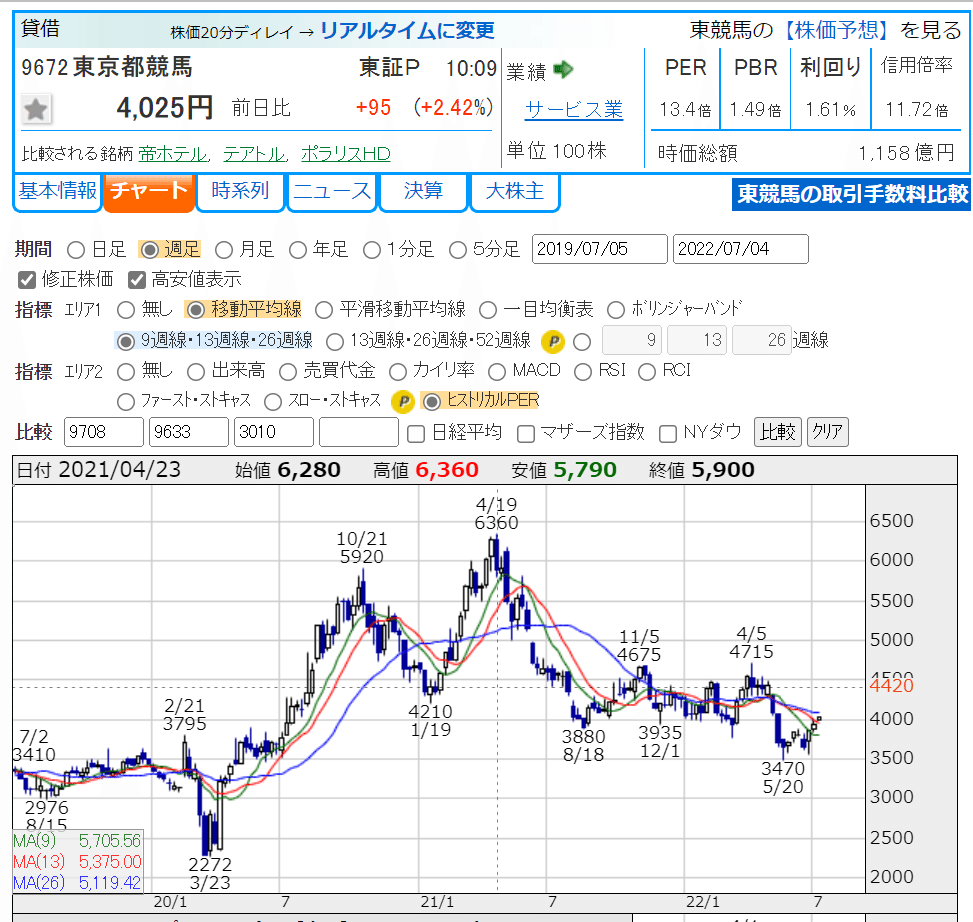Enable NYダウ comparison checkbox
The width and height of the screenshot is (973, 922).
point(668,433)
